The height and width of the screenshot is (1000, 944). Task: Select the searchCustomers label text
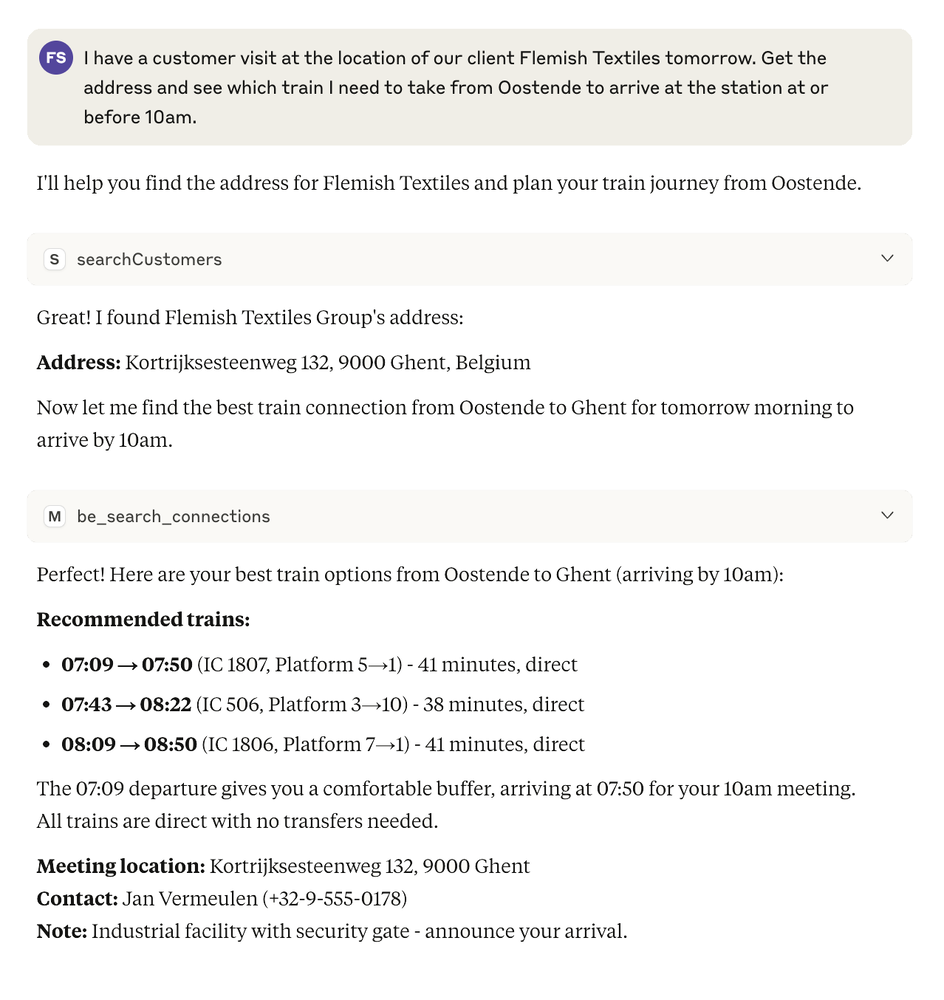149,259
